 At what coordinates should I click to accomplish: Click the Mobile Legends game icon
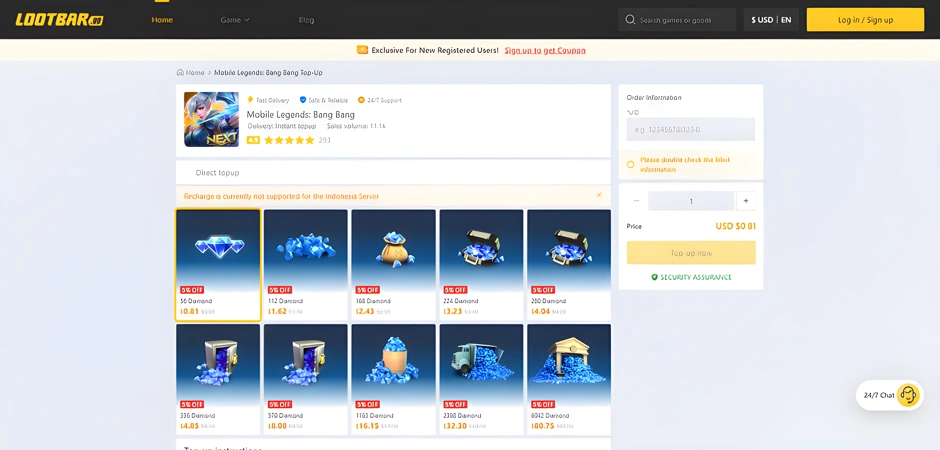tap(211, 119)
